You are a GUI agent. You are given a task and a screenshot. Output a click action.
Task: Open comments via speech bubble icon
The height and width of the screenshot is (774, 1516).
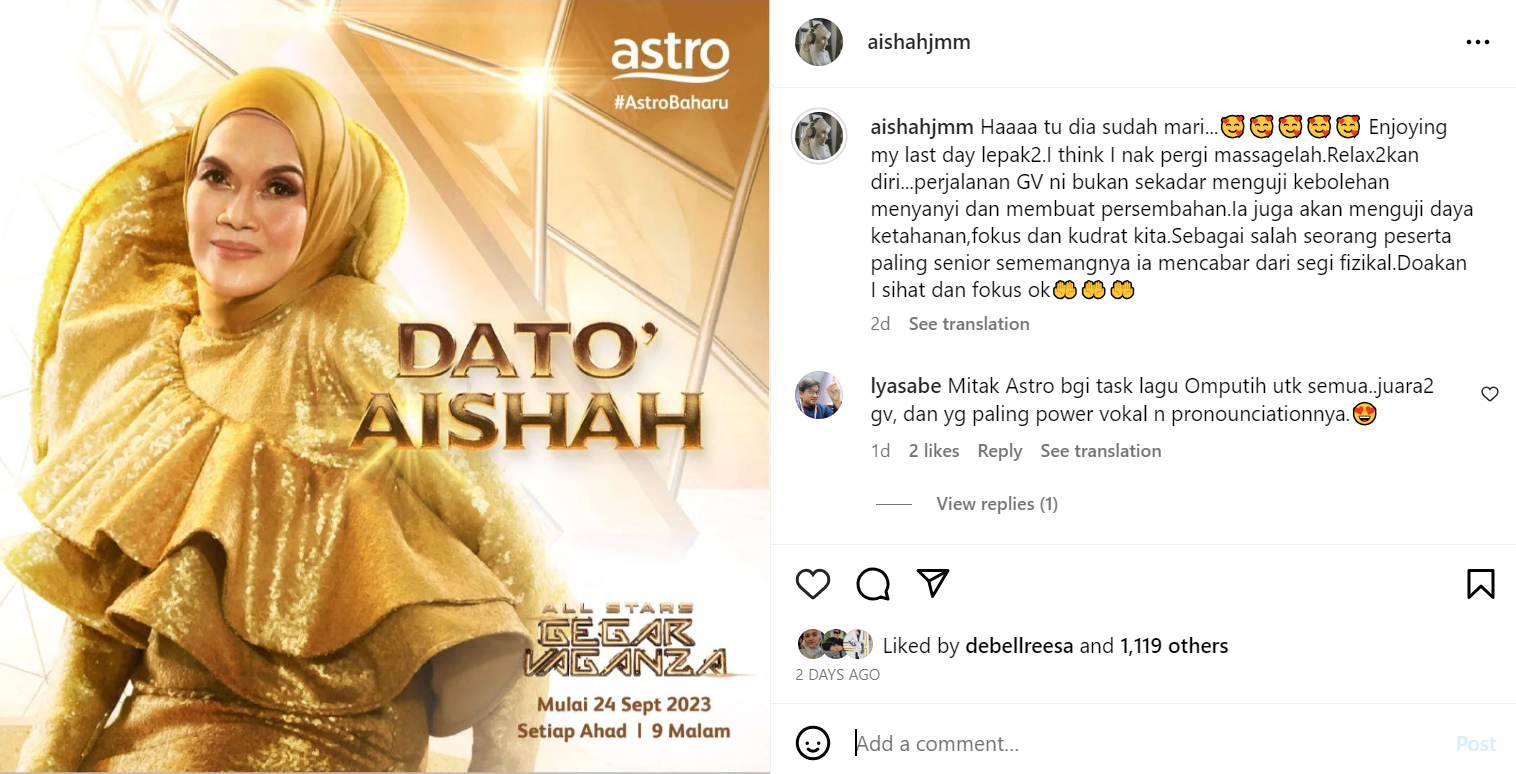click(873, 584)
